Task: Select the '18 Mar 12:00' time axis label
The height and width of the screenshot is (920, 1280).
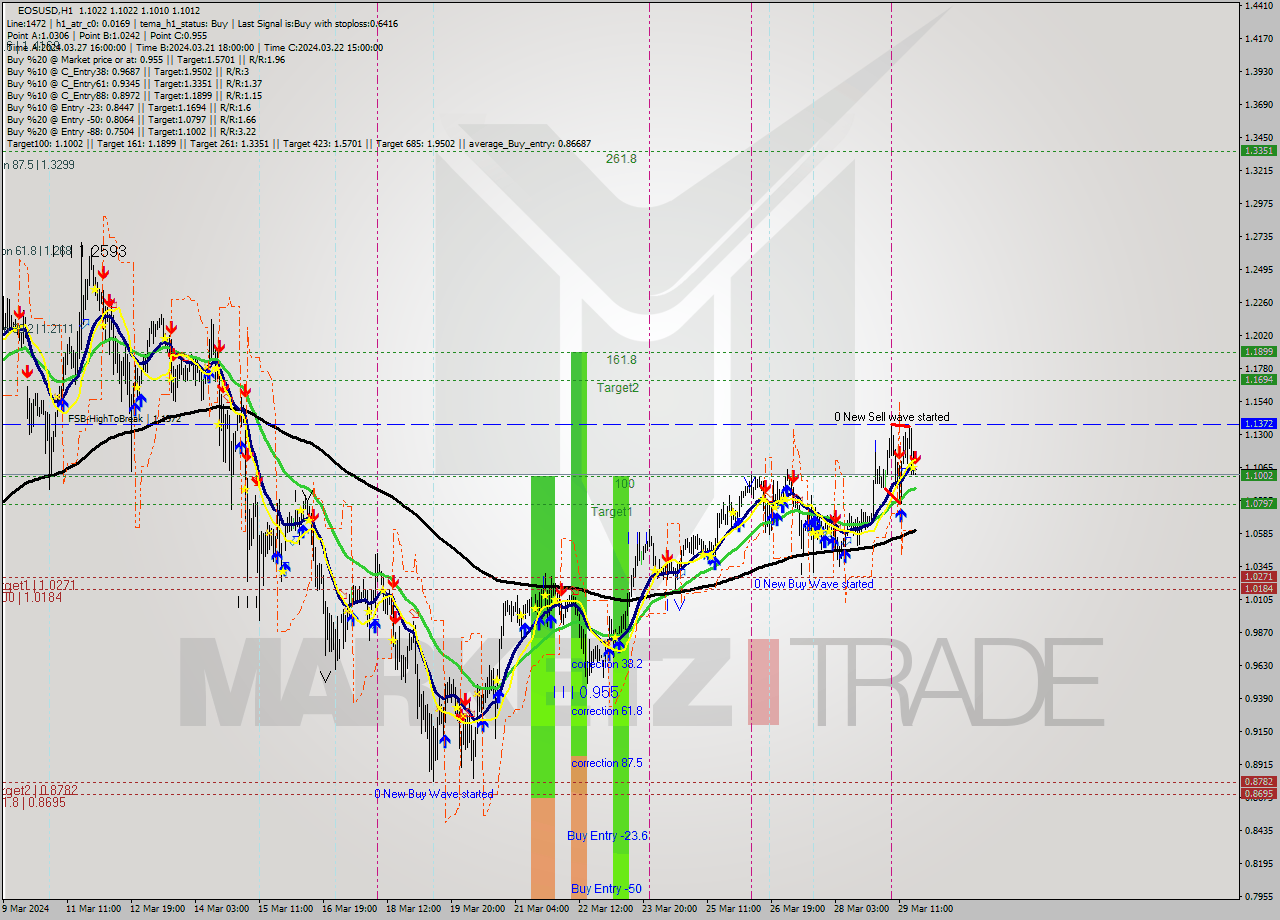Action: click(x=413, y=909)
